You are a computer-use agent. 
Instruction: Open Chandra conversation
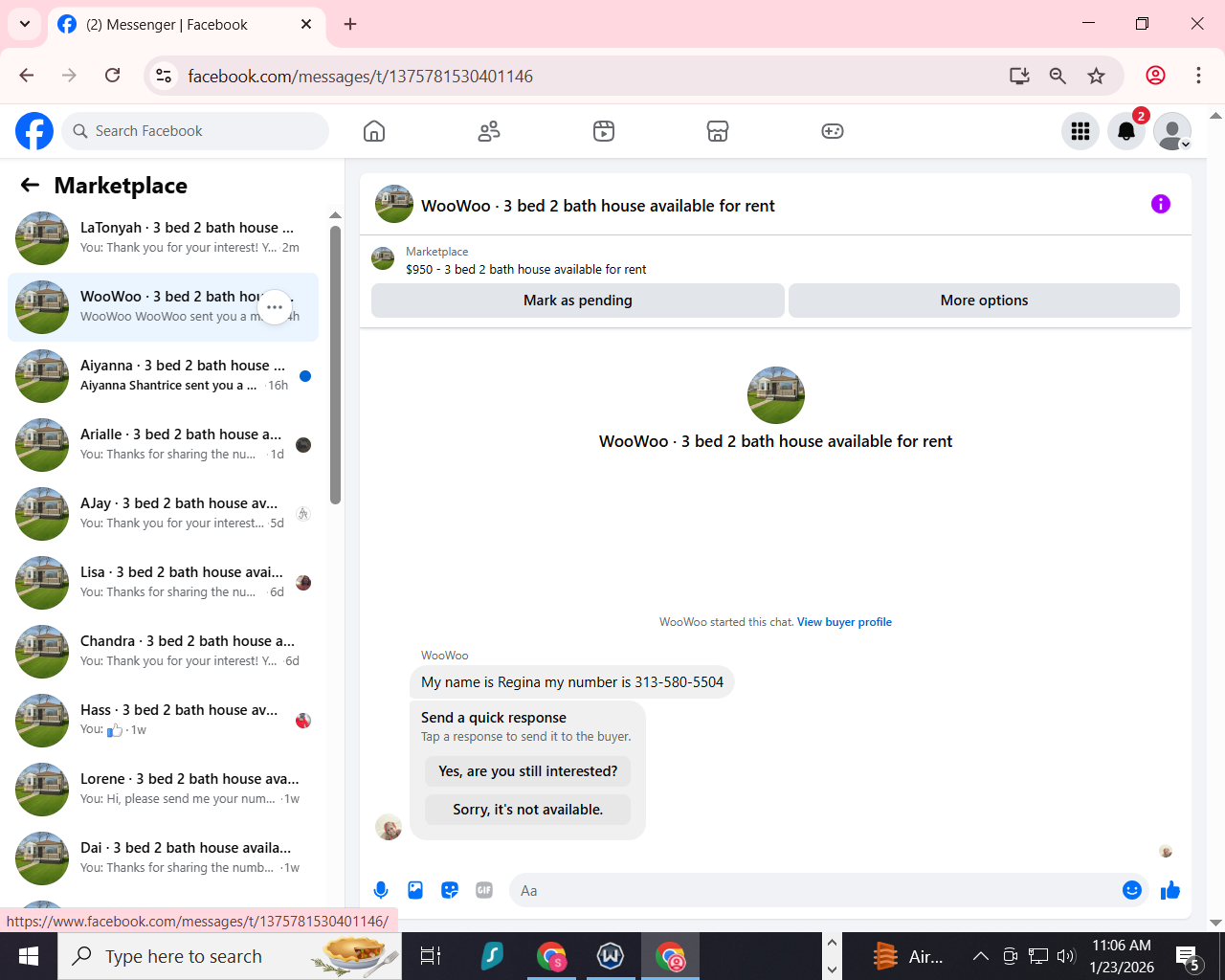(163, 652)
